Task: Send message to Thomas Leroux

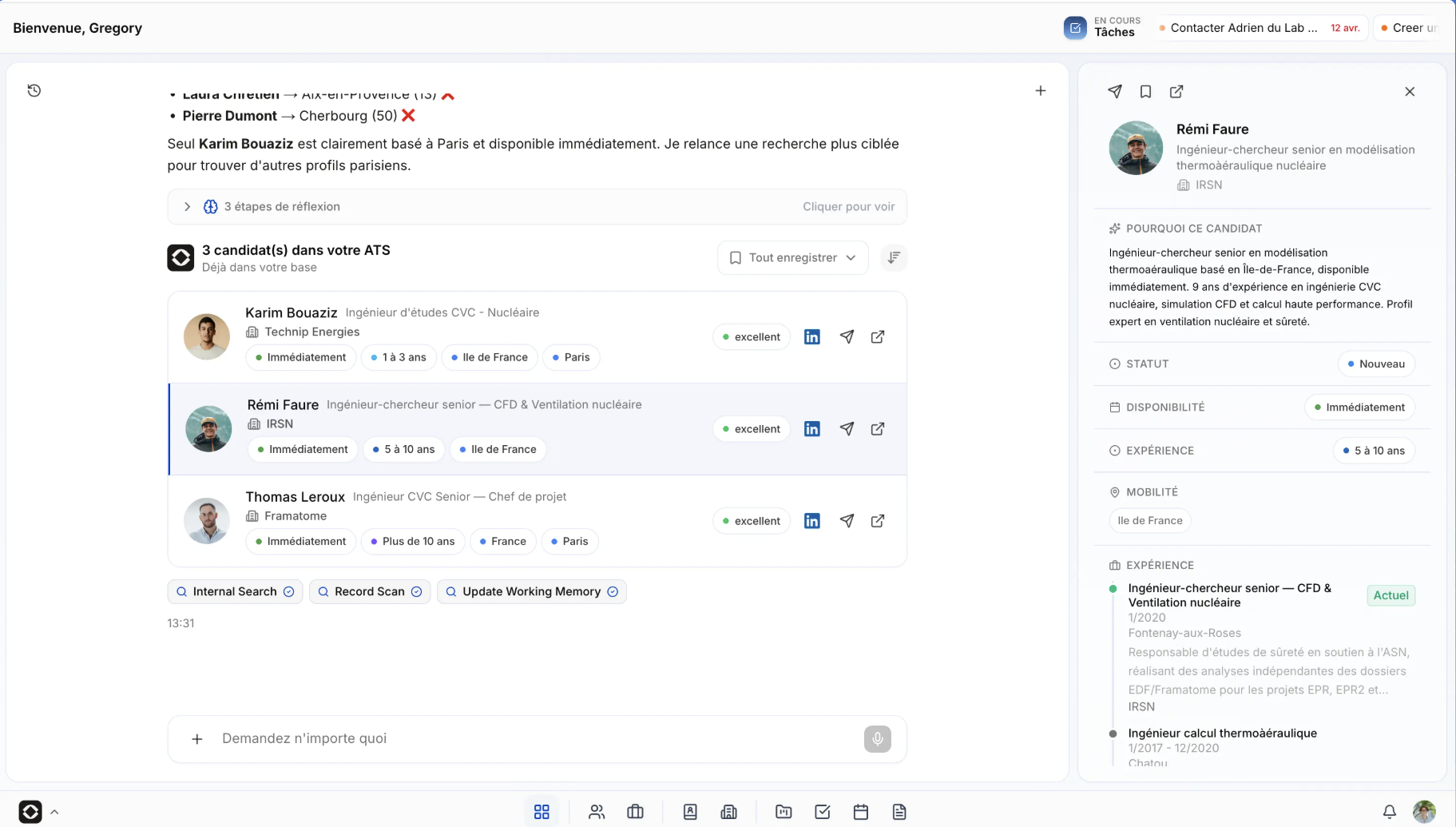Action: click(847, 521)
